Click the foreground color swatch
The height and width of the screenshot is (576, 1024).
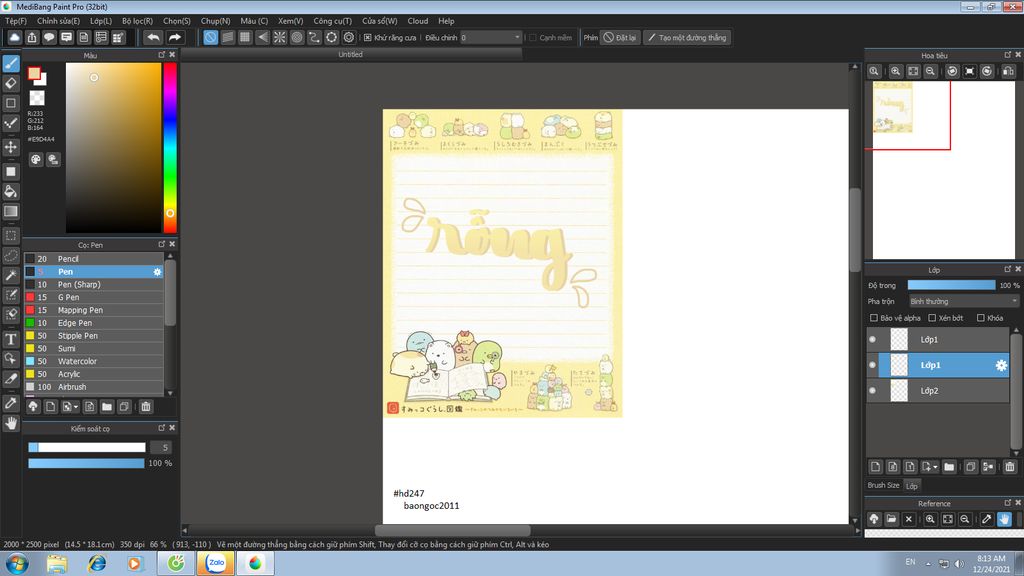34,73
